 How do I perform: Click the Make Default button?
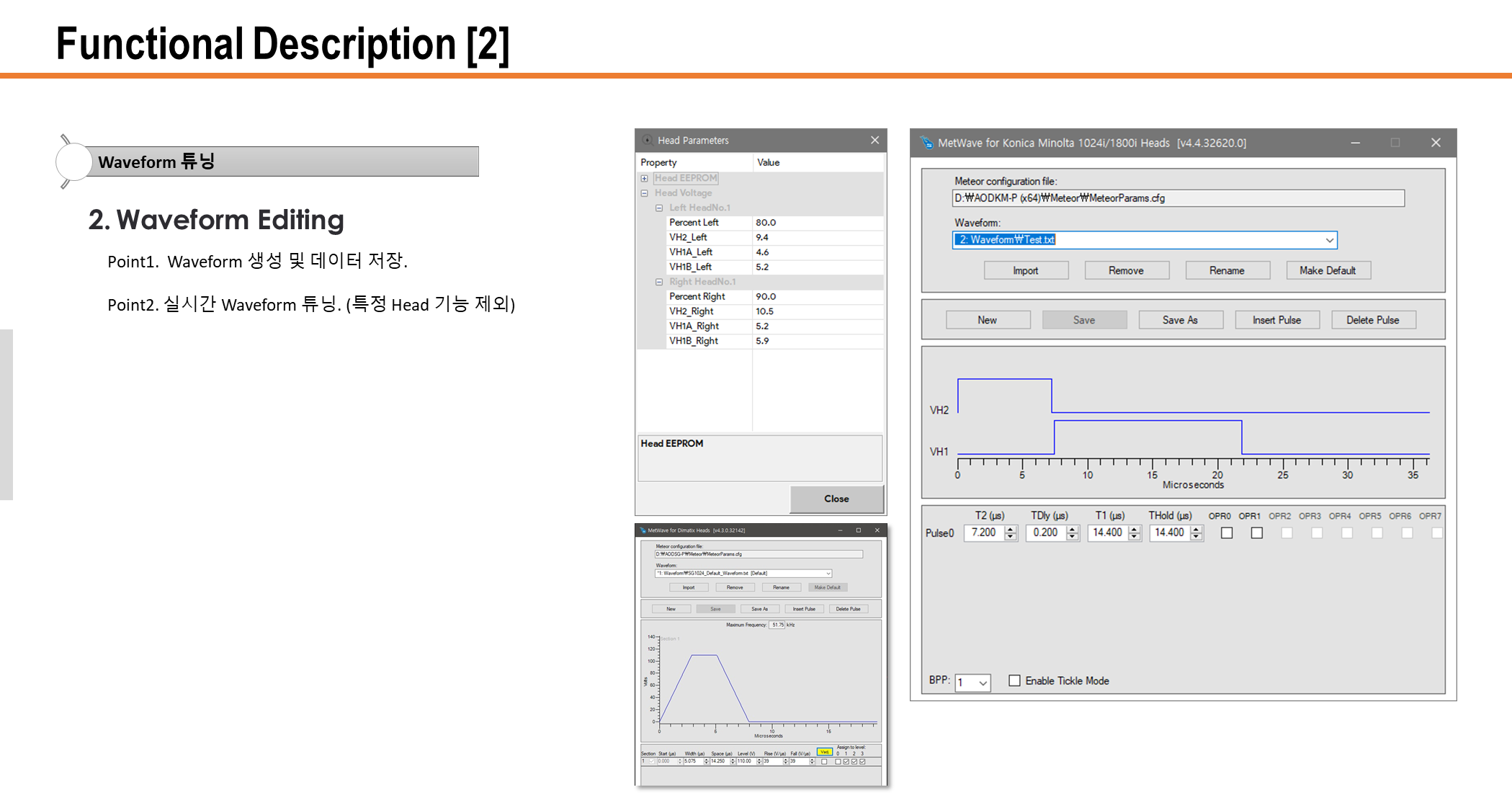(1328, 270)
